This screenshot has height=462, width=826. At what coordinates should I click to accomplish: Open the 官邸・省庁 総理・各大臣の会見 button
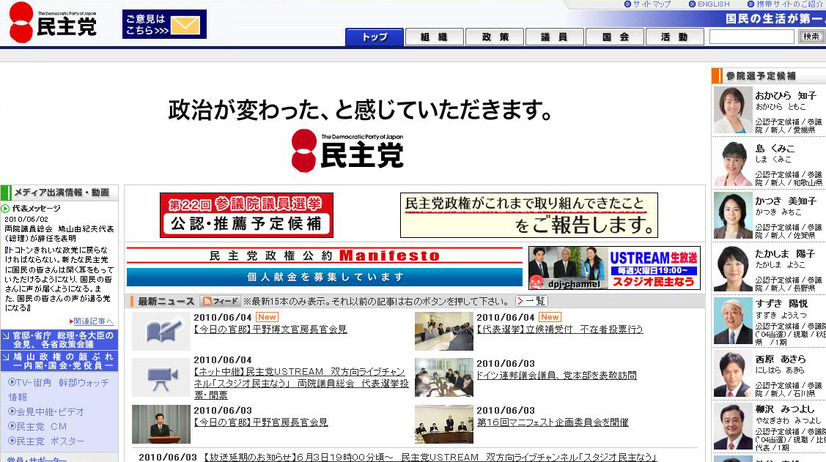click(59, 340)
